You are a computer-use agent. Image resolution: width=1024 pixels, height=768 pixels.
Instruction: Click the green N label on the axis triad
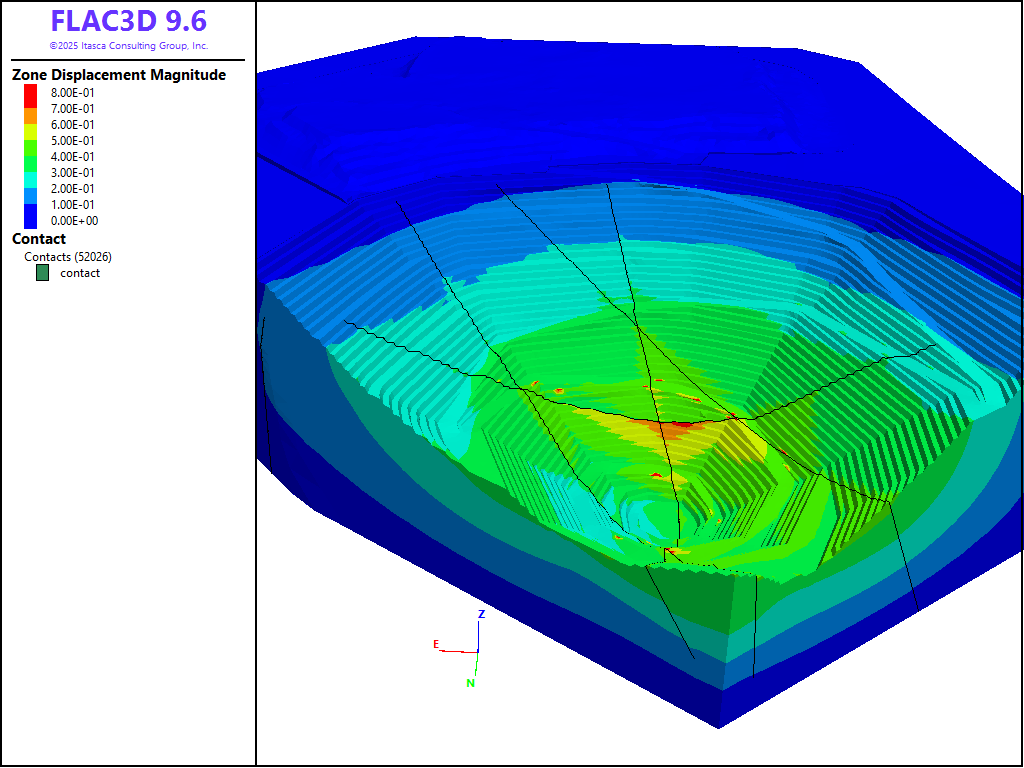pos(470,683)
